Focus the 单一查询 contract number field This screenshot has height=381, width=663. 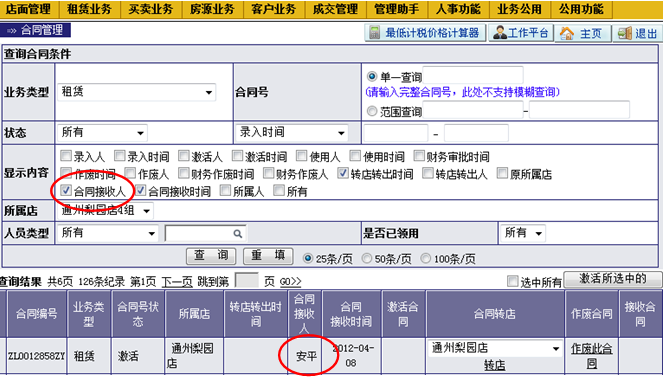point(473,75)
